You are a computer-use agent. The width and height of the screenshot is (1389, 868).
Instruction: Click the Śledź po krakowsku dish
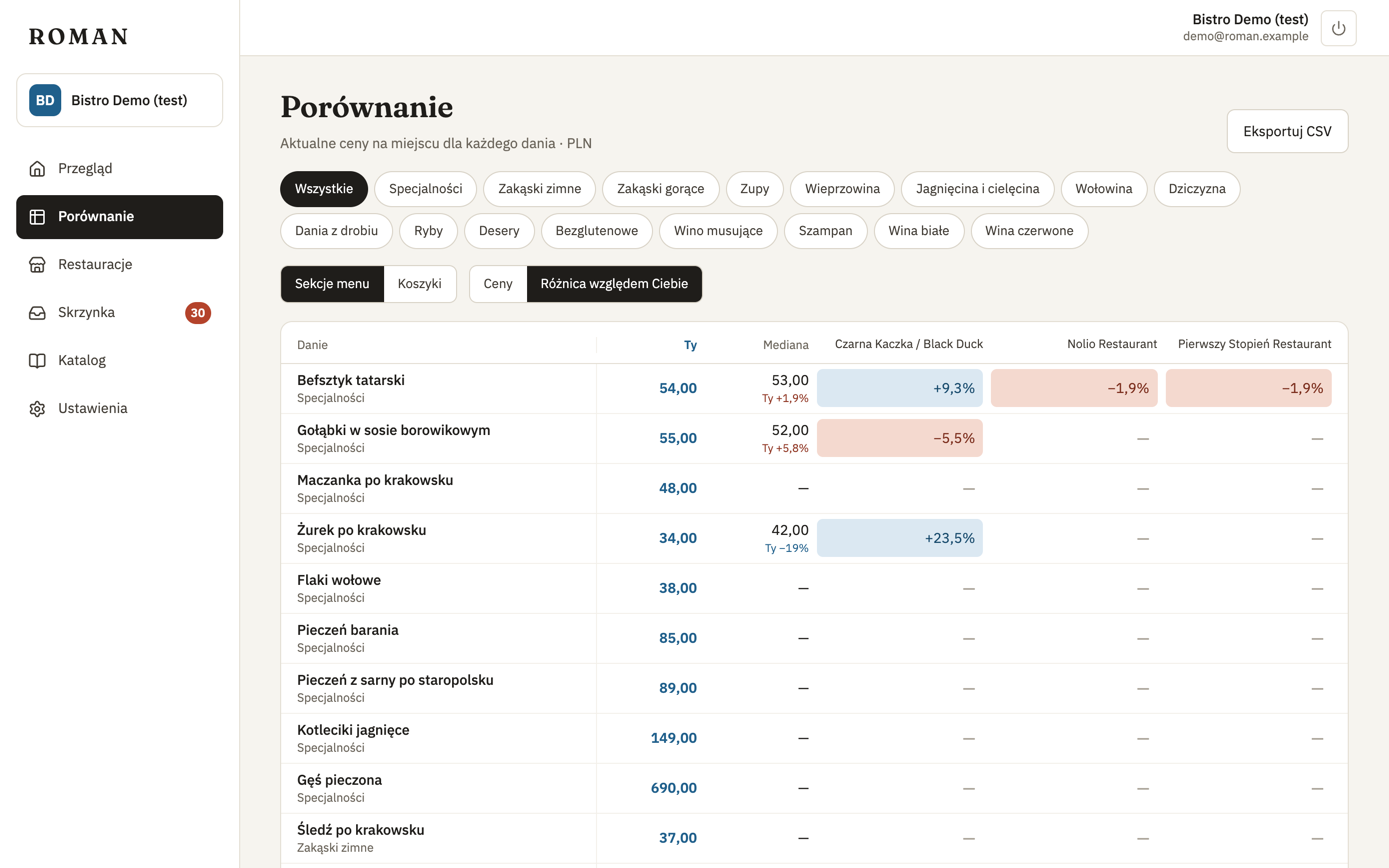click(361, 830)
